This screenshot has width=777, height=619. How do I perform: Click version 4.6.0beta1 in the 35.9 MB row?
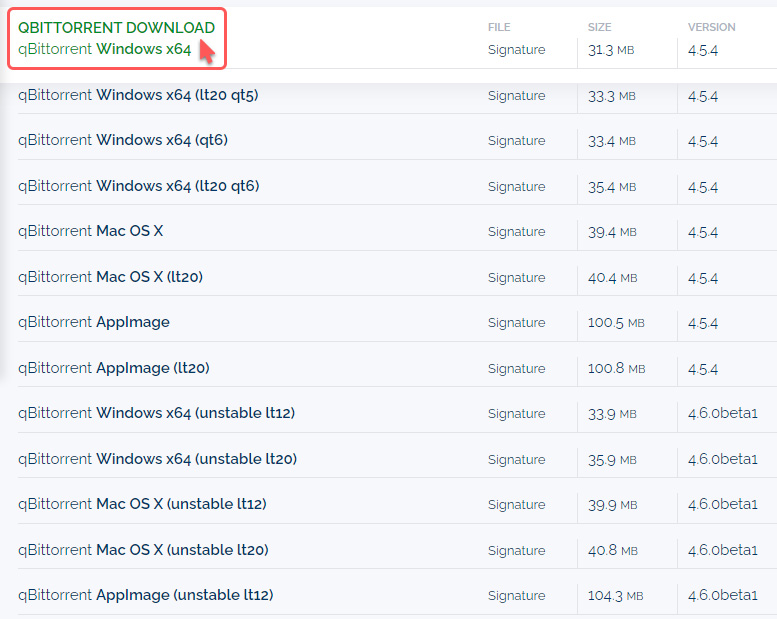723,460
